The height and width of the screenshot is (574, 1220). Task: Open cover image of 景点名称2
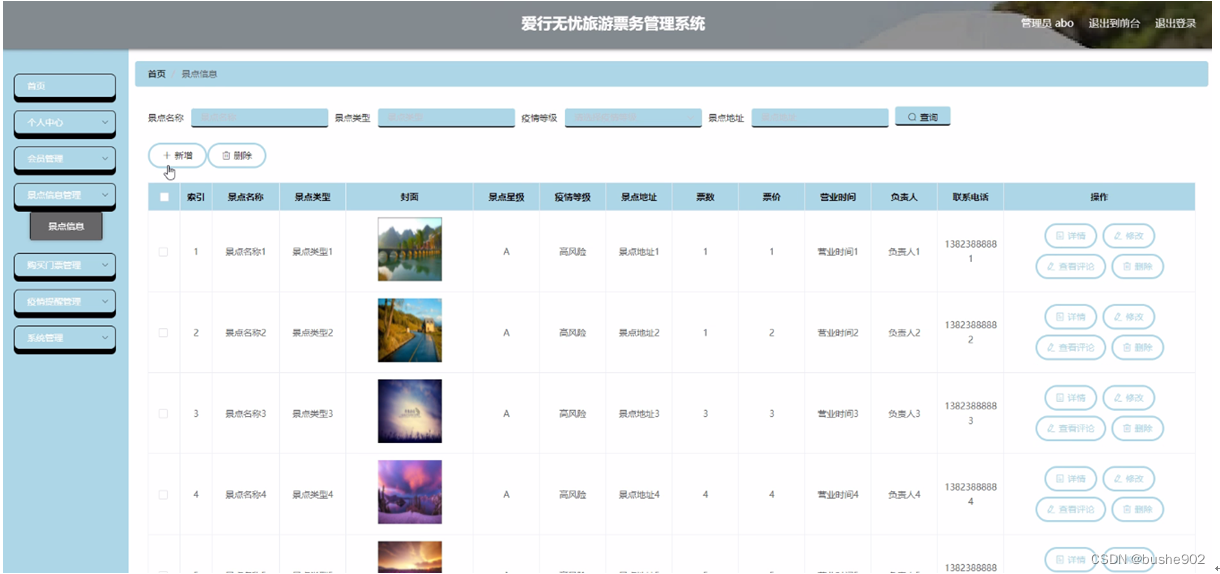(409, 331)
